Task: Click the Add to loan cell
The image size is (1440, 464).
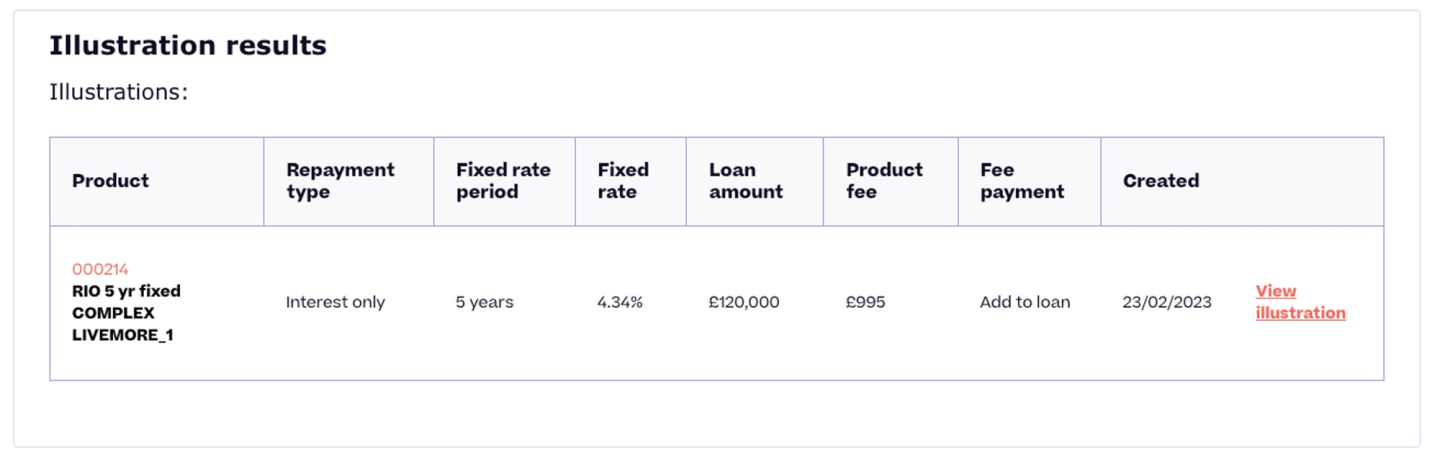Action: [1025, 302]
